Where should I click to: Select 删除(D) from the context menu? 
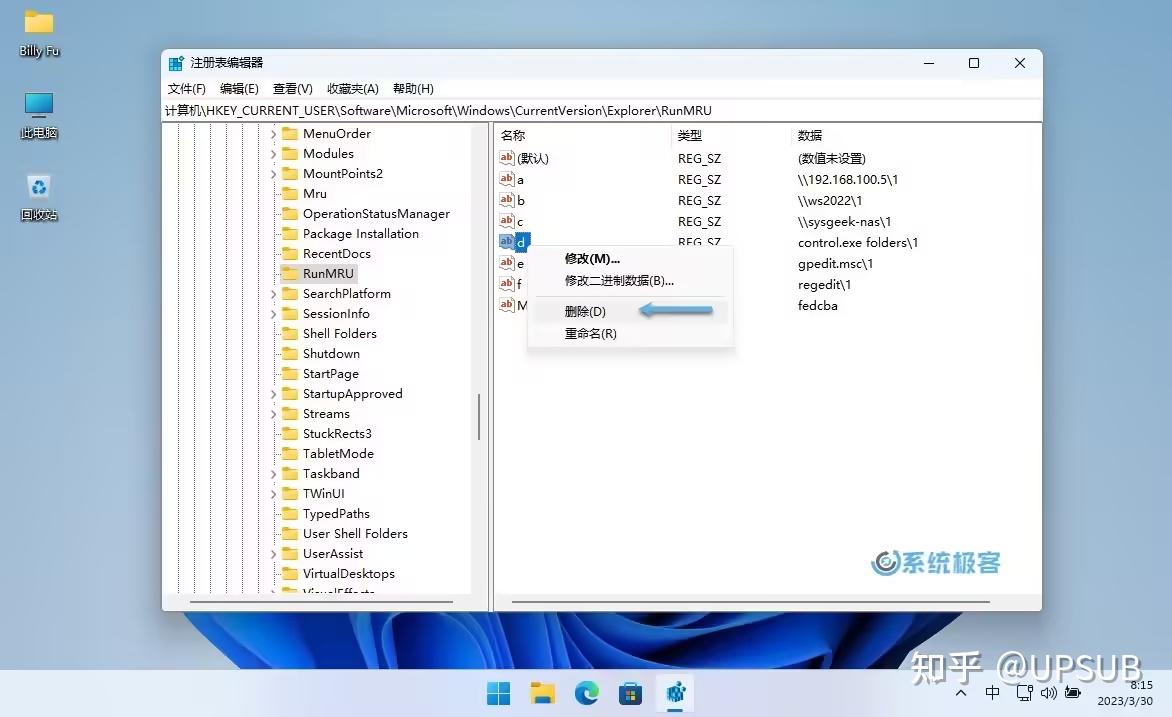coord(587,311)
